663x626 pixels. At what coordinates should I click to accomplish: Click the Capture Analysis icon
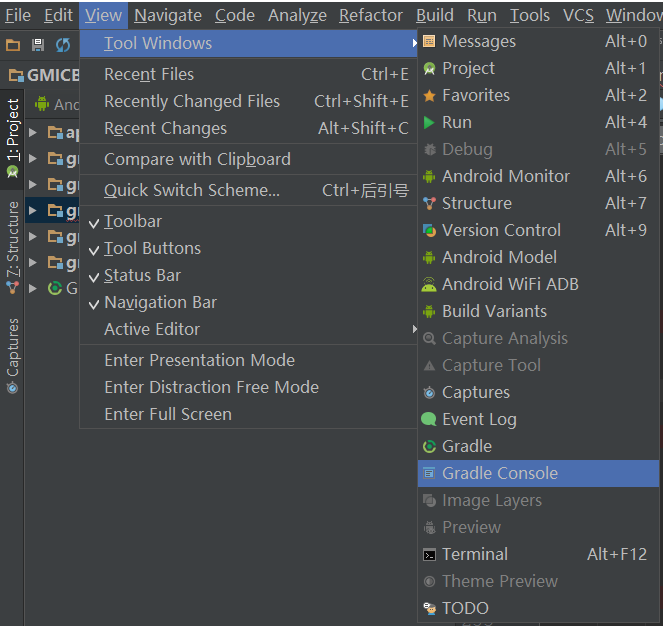click(429, 338)
